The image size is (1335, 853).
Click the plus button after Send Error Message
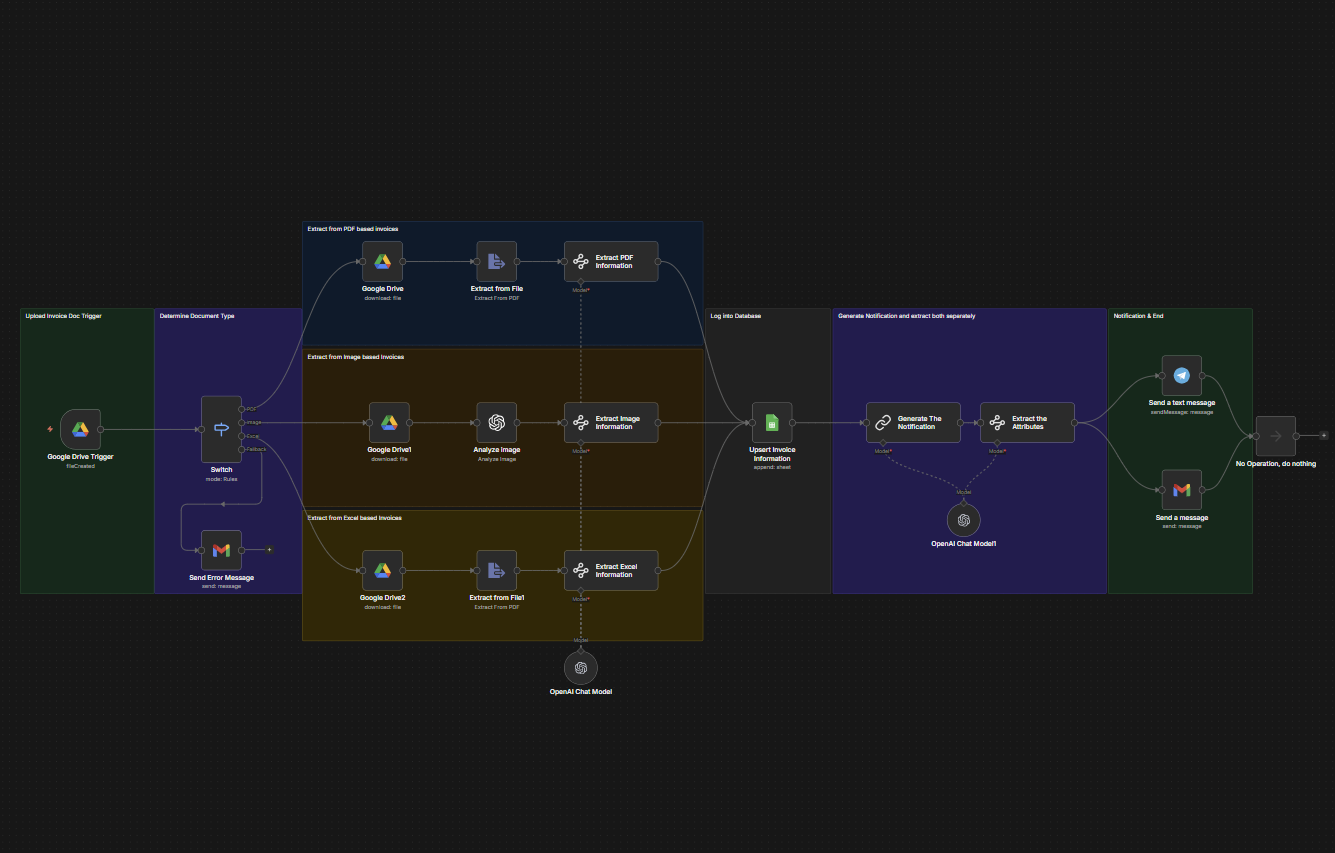[x=269, y=549]
